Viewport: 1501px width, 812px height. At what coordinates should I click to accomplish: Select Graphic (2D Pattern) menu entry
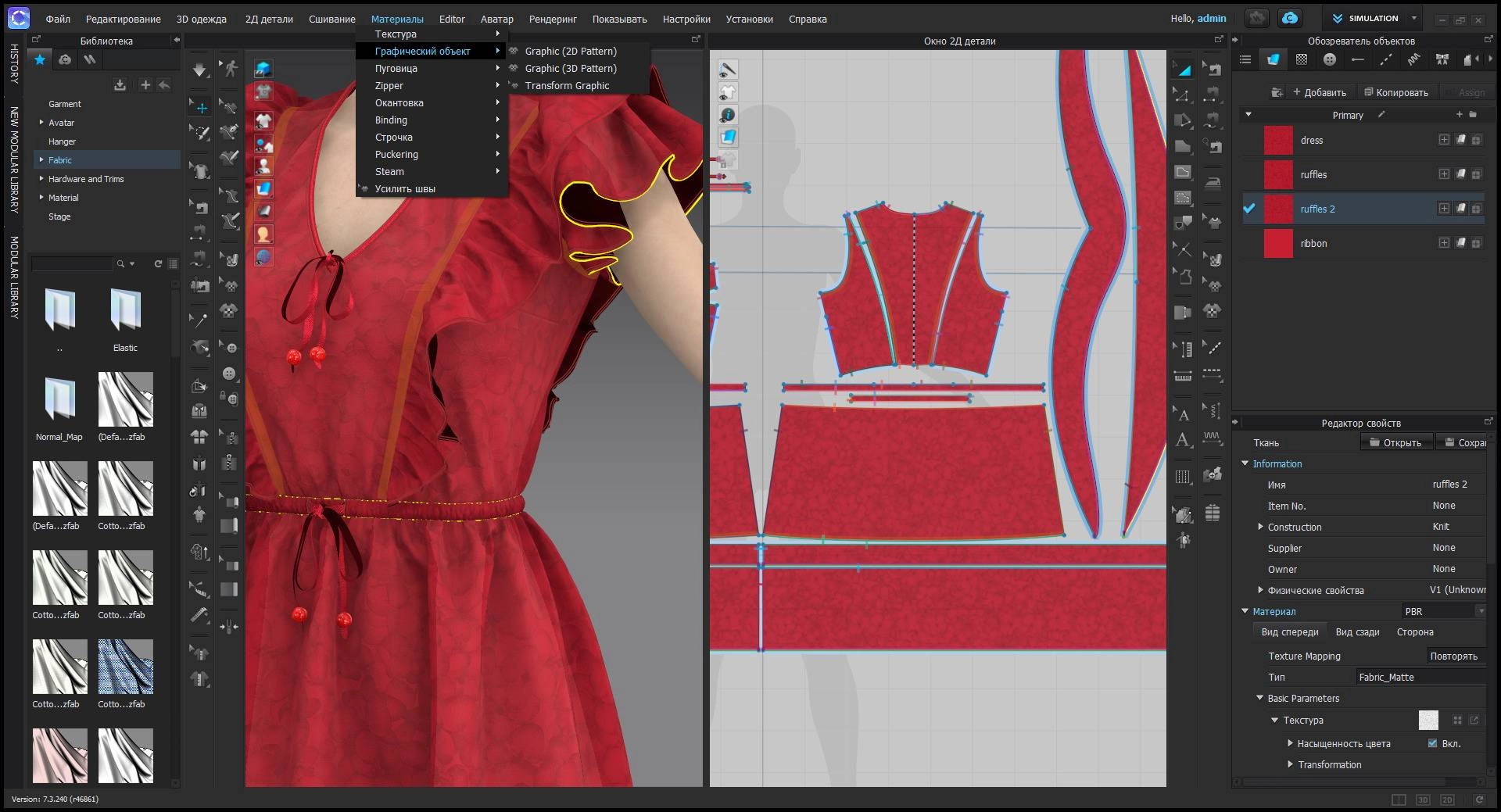click(570, 51)
